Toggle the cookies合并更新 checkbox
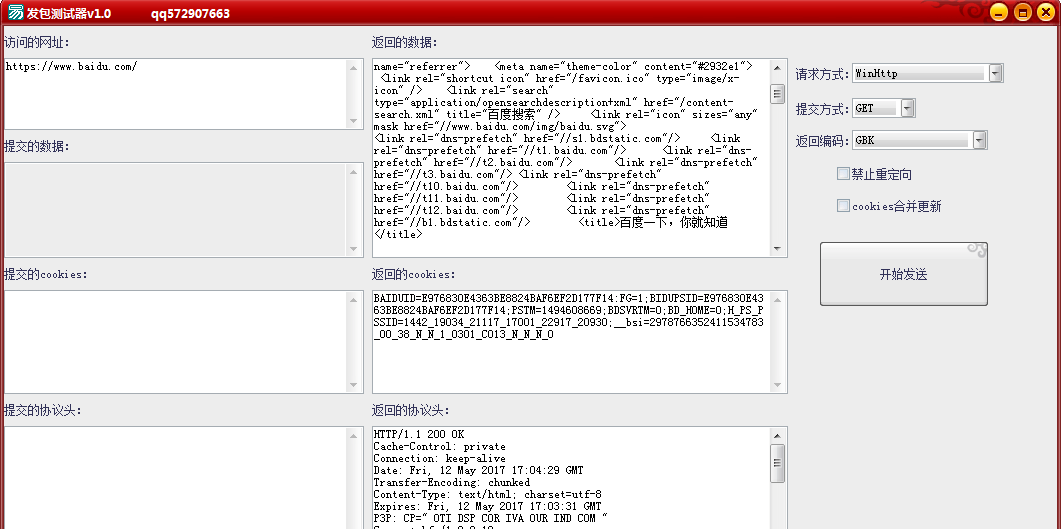Image resolution: width=1061 pixels, height=529 pixels. tap(843, 206)
